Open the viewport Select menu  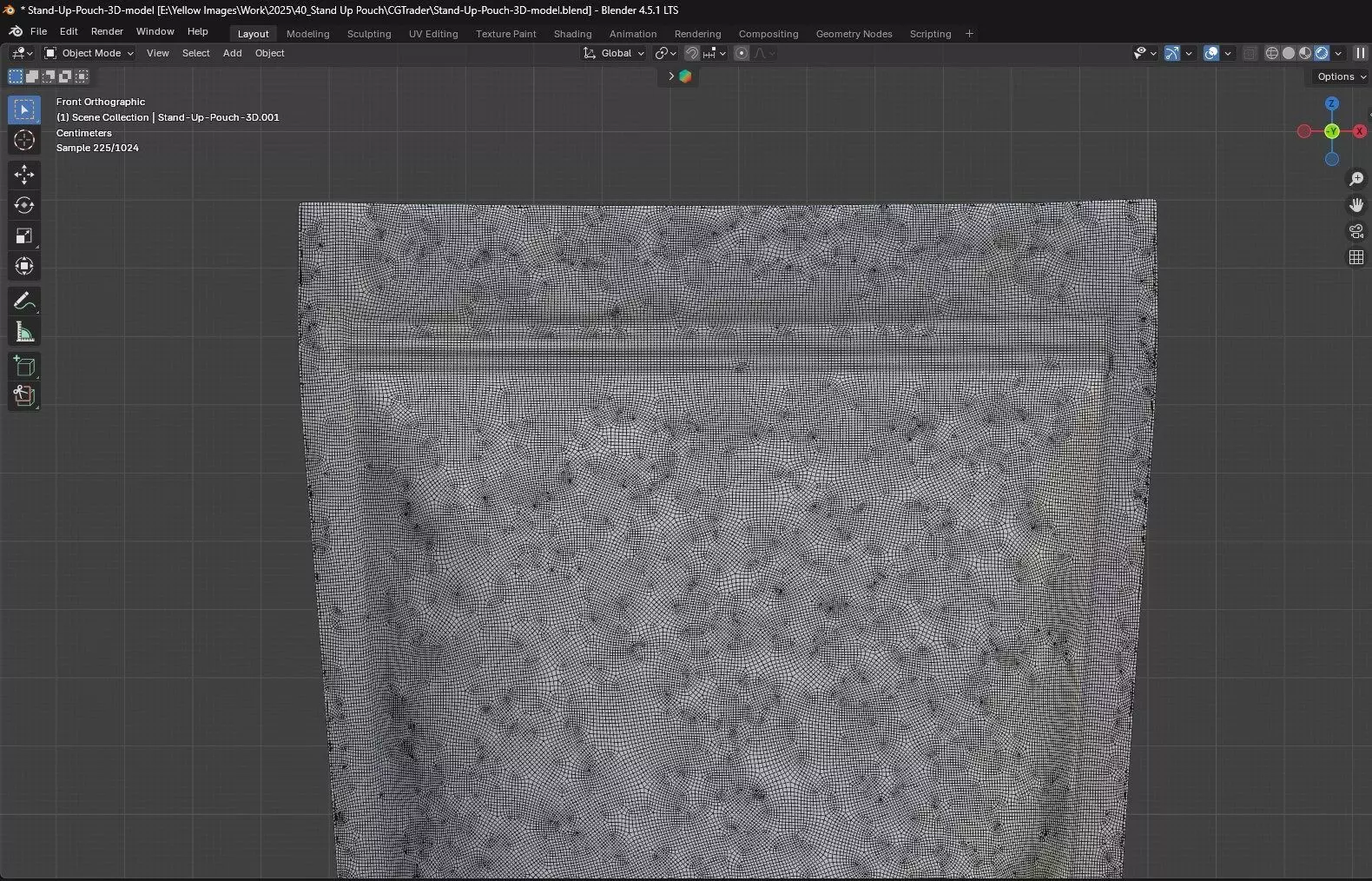coord(196,53)
